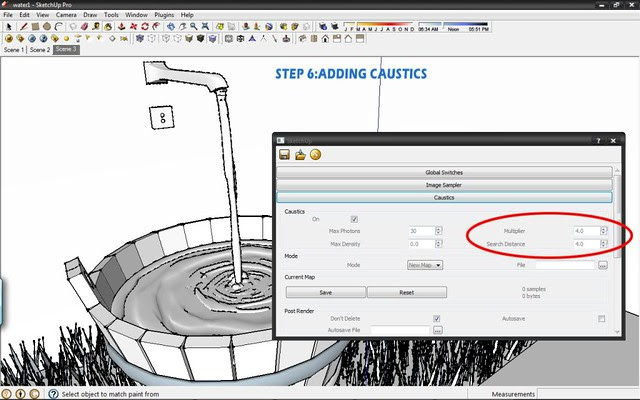Click the Measurements box
This screenshot has width=640, height=400.
pyautogui.click(x=588, y=394)
